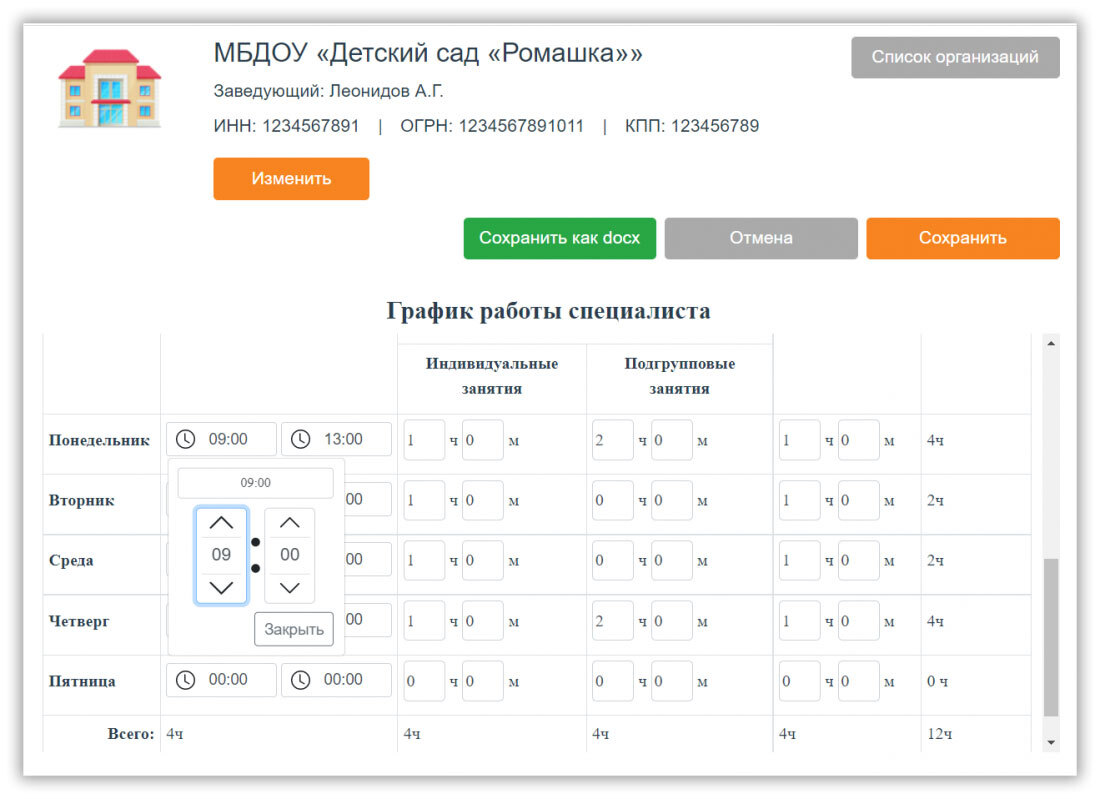Image resolution: width=1100 pixels, height=799 pixels.
Task: Click clock icon in Friday end time
Action: [301, 680]
